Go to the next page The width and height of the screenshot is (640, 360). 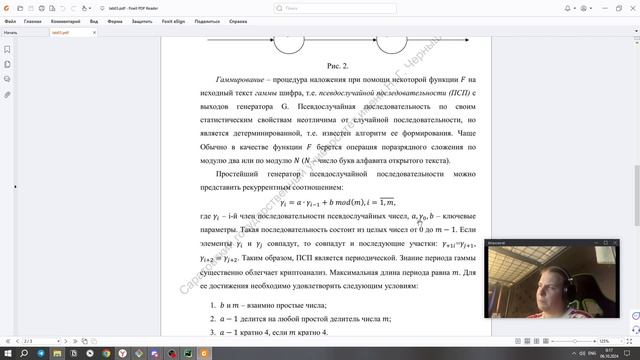[66, 341]
